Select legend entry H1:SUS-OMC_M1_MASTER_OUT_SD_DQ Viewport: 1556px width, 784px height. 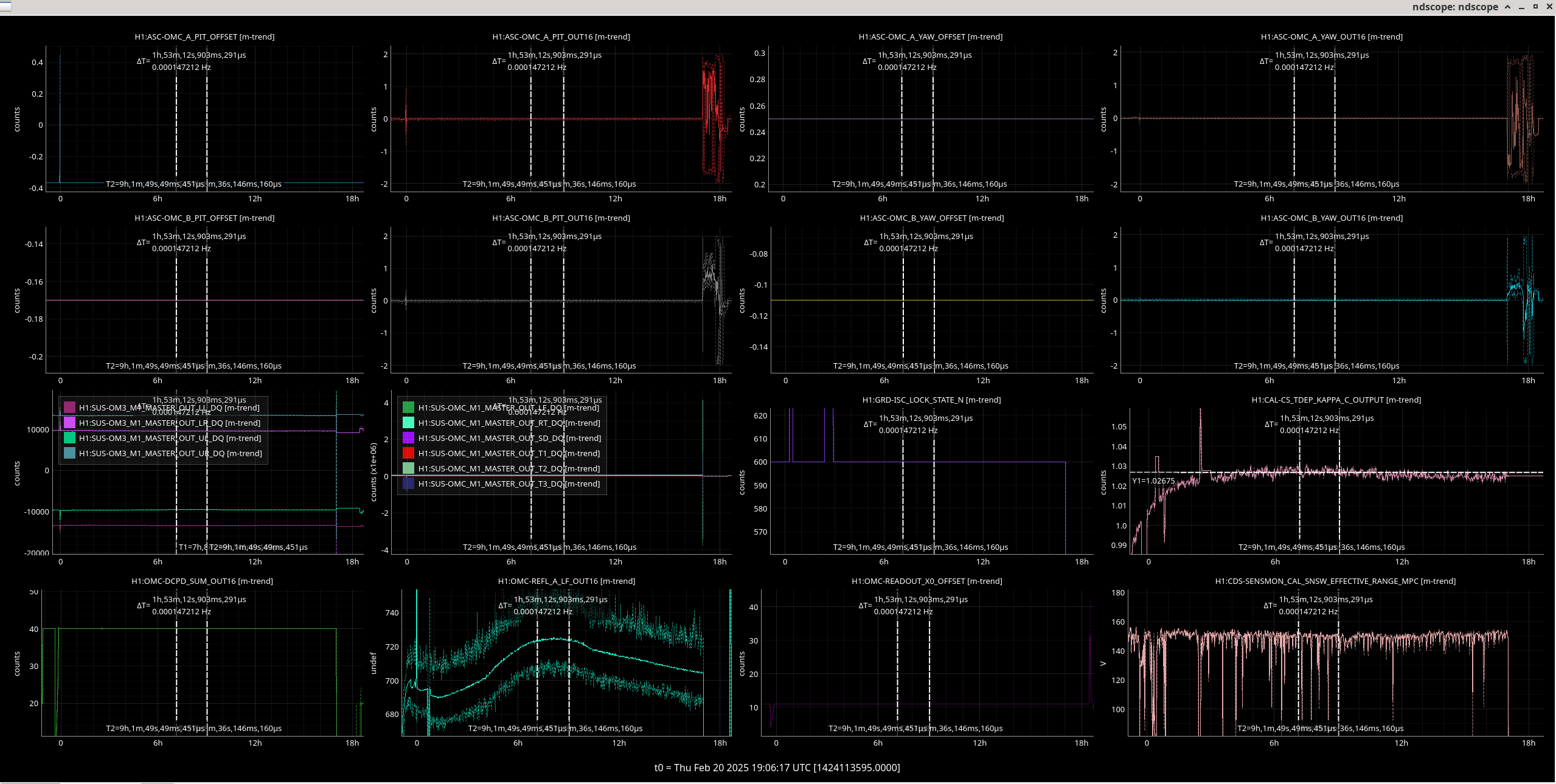510,438
